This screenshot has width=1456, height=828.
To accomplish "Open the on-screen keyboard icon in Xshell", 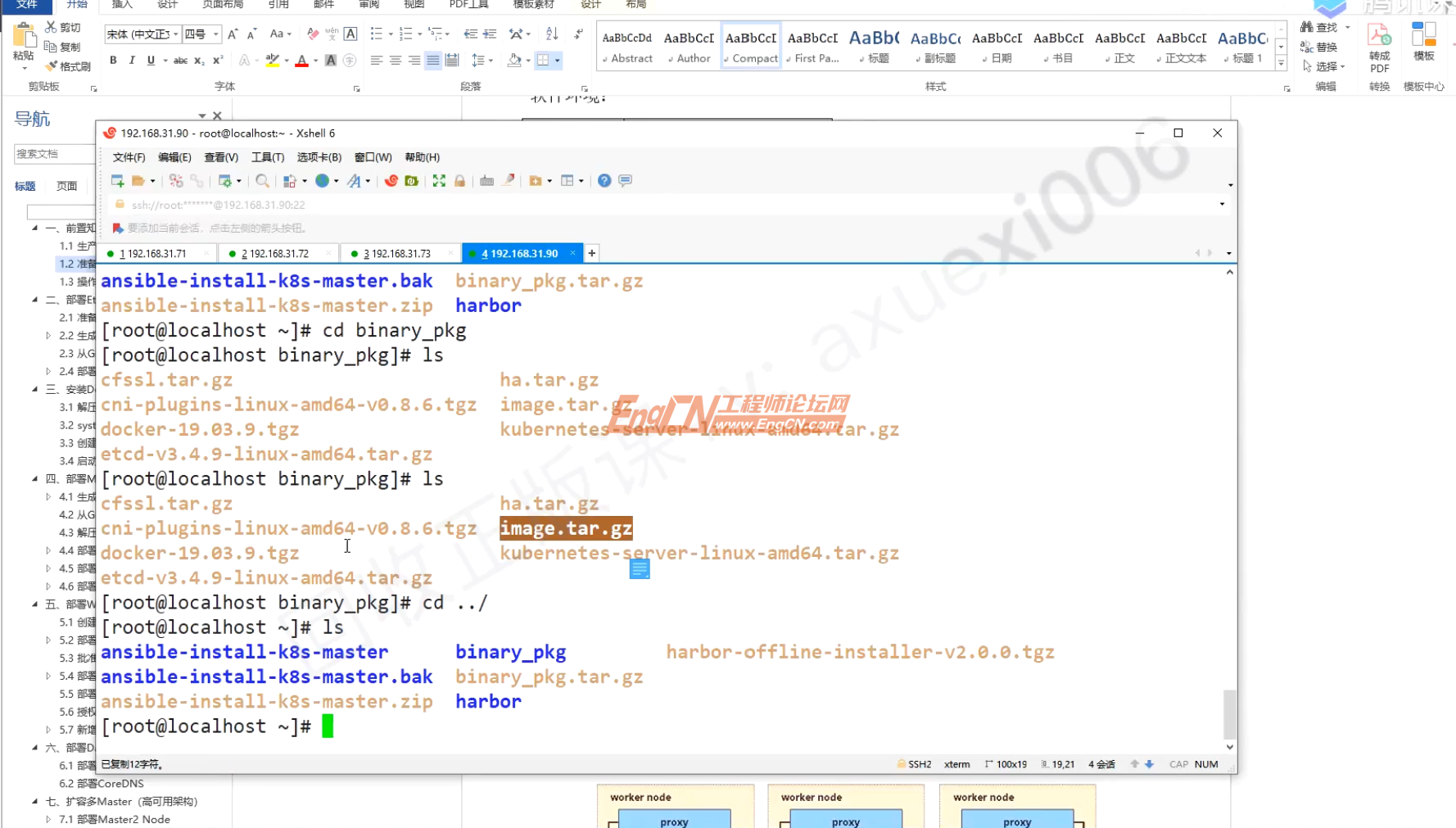I will click(487, 180).
